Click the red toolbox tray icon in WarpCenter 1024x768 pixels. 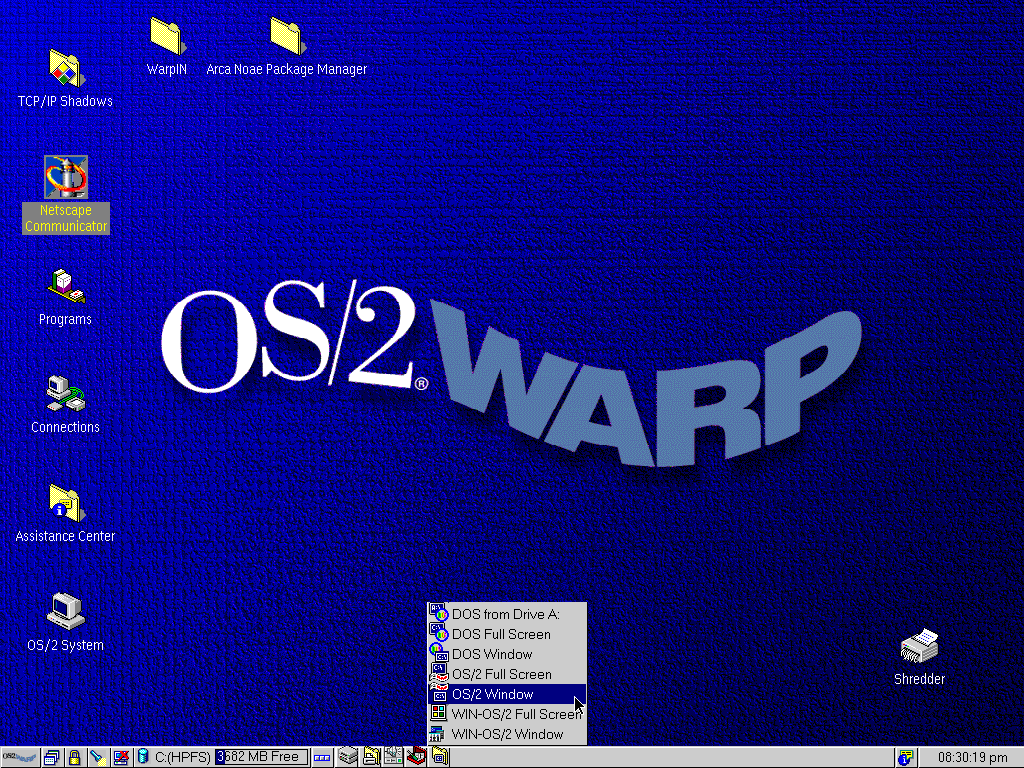tap(416, 758)
